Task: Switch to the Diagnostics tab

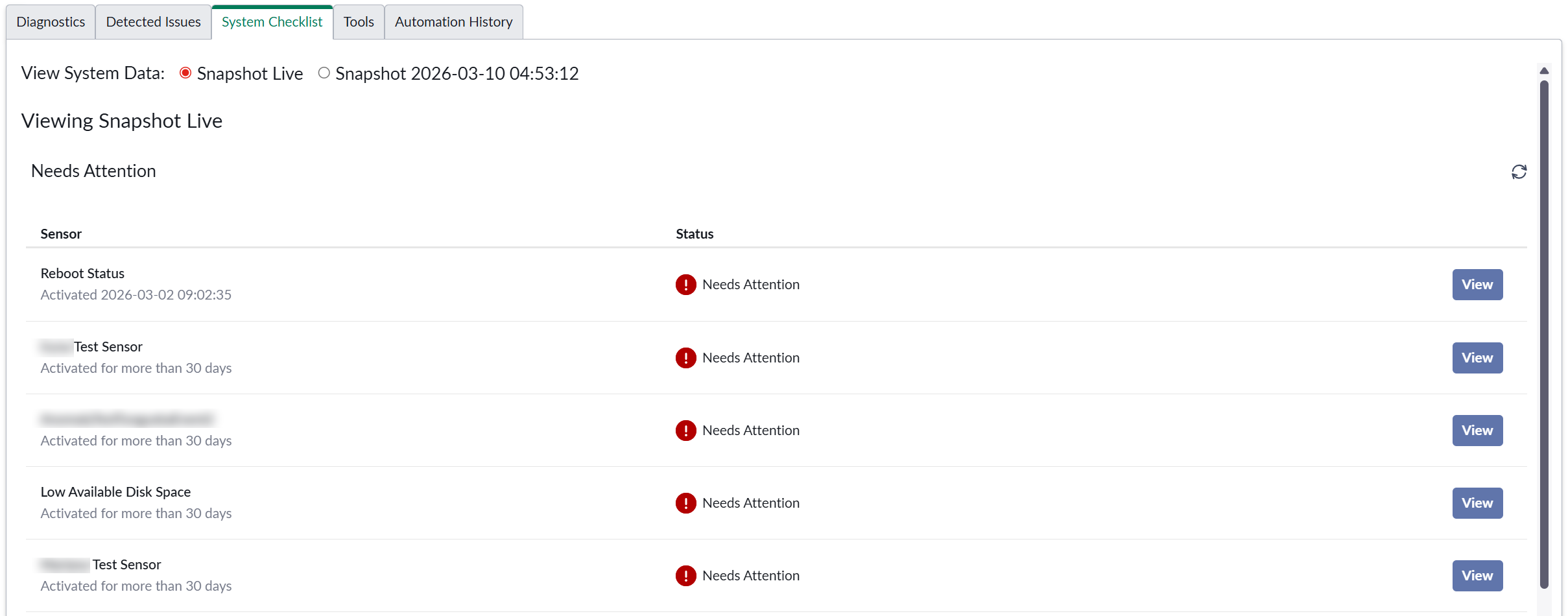Action: [x=51, y=22]
